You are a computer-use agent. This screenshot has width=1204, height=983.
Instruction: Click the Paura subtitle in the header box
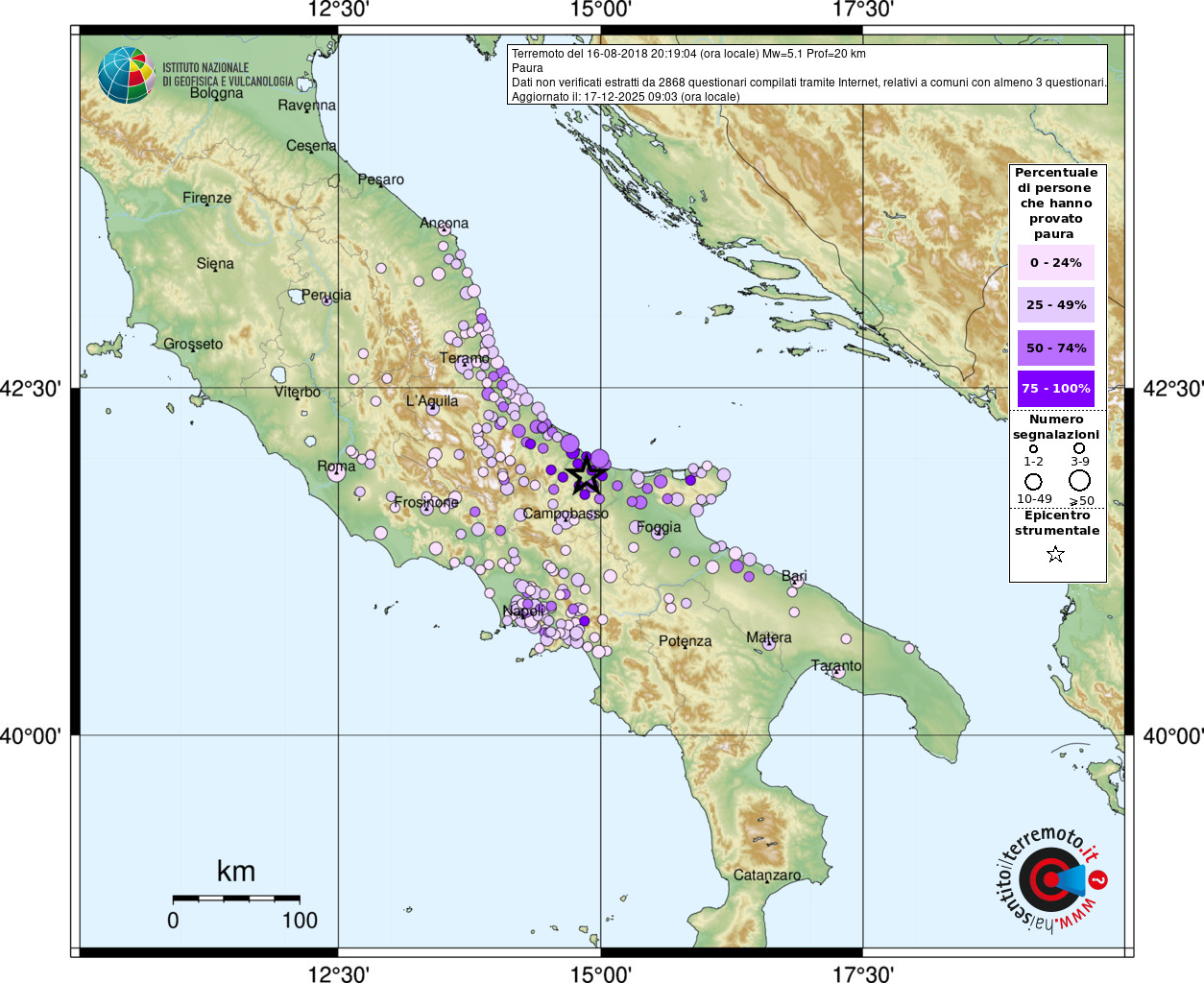527,68
